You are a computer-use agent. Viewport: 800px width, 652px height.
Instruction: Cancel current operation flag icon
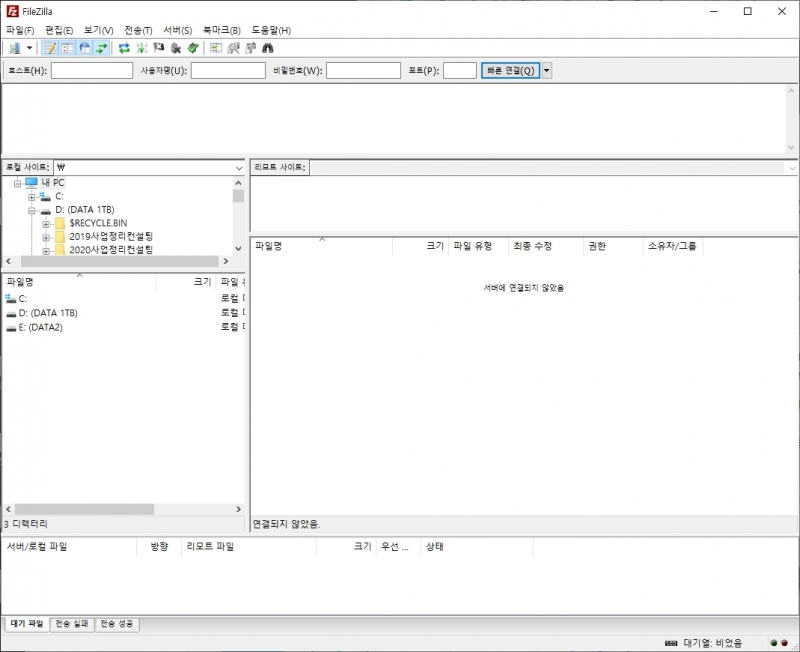[x=159, y=48]
